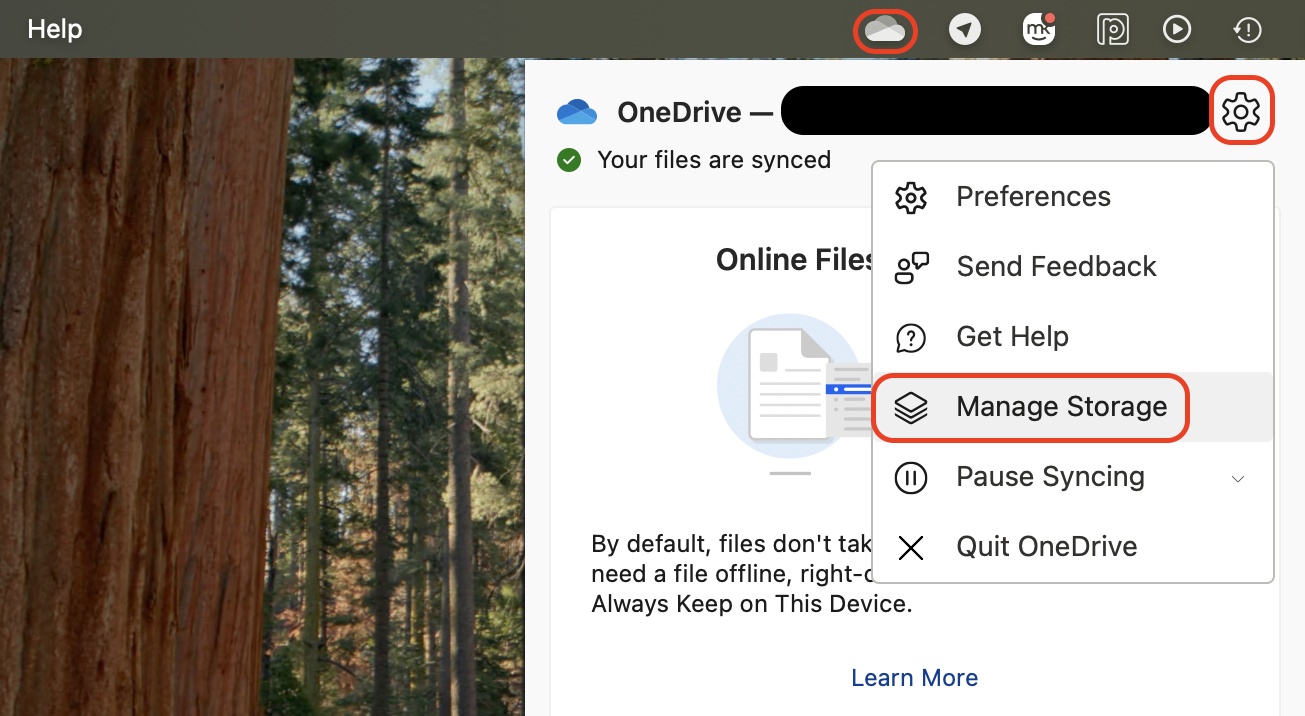Screen dimensions: 1305x716
Task: Select Quit OneDrive from the menu
Action: [x=1046, y=546]
